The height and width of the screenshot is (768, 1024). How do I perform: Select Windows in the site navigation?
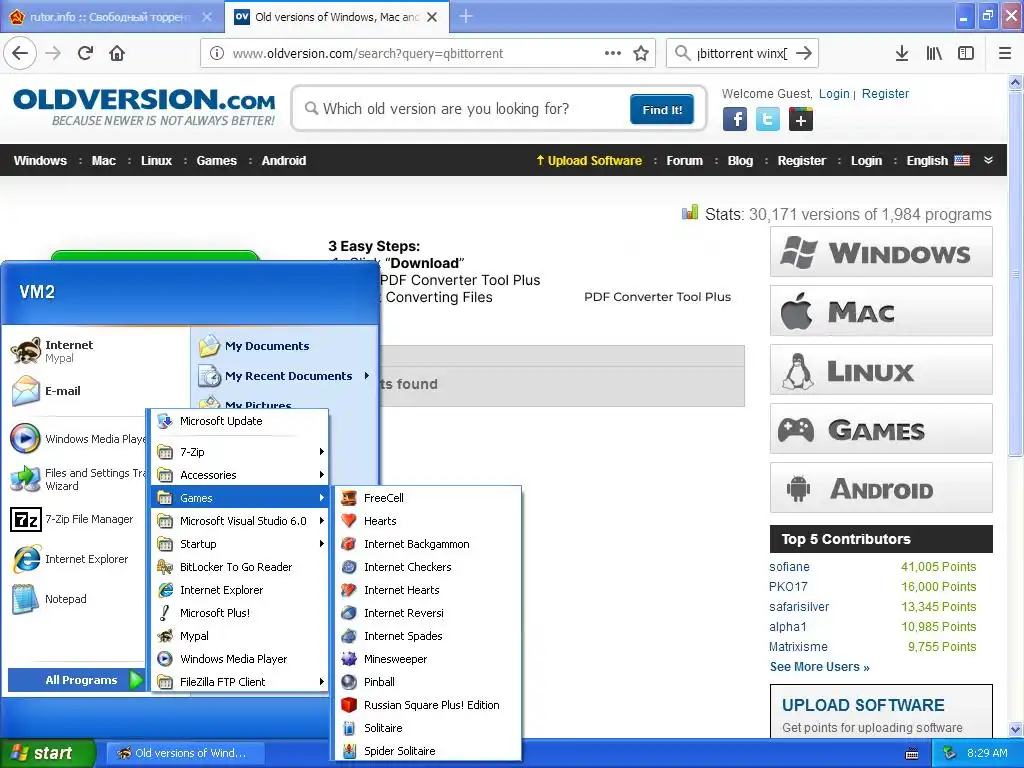click(x=40, y=161)
